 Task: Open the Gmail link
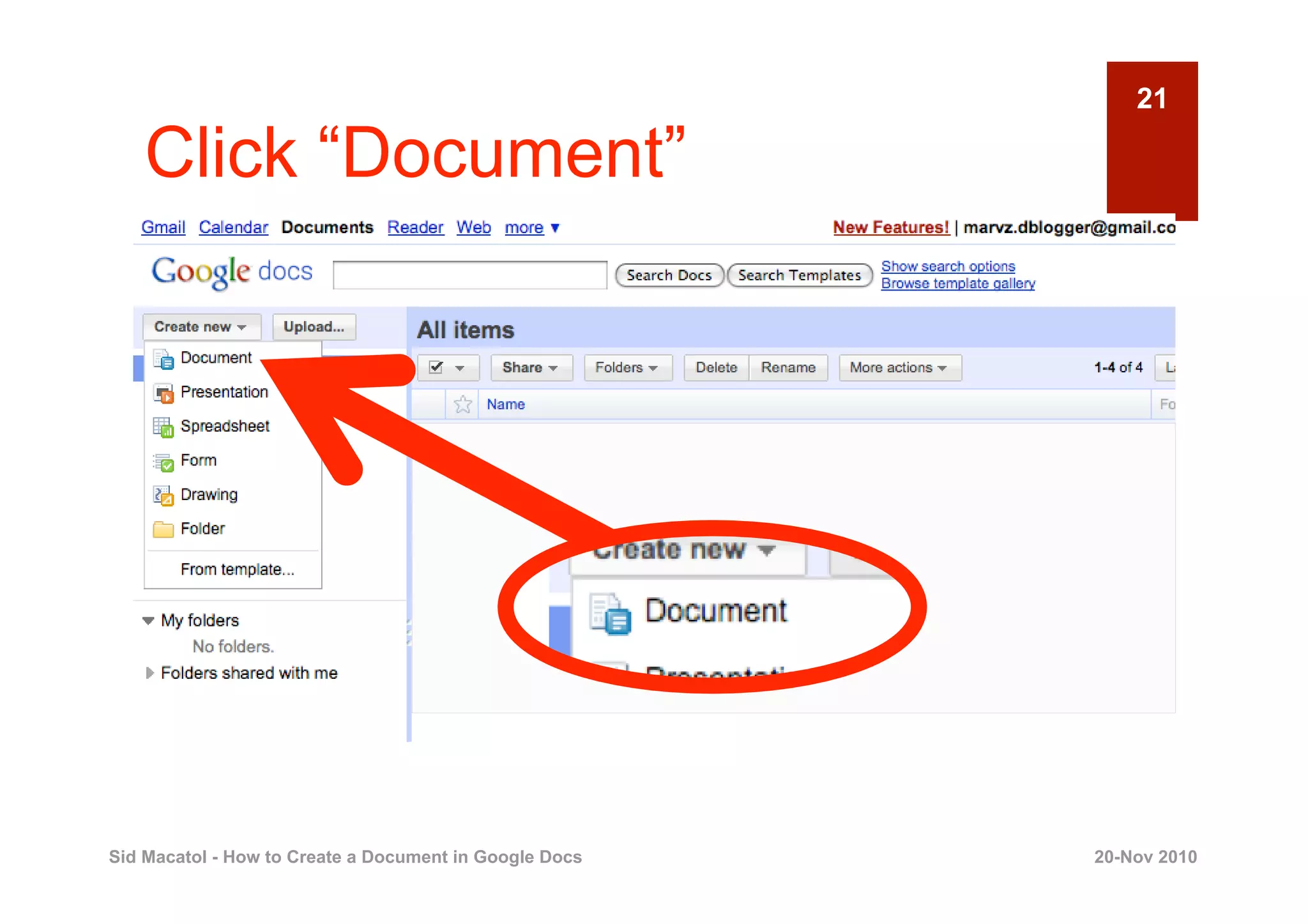coord(163,227)
